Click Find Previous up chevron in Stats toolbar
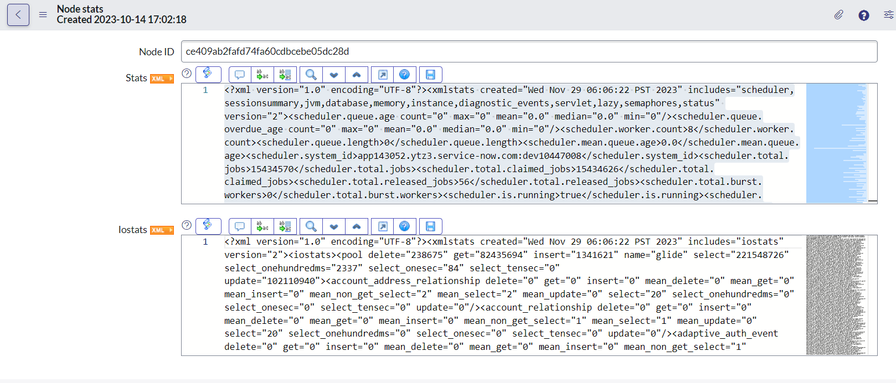 [x=356, y=74]
